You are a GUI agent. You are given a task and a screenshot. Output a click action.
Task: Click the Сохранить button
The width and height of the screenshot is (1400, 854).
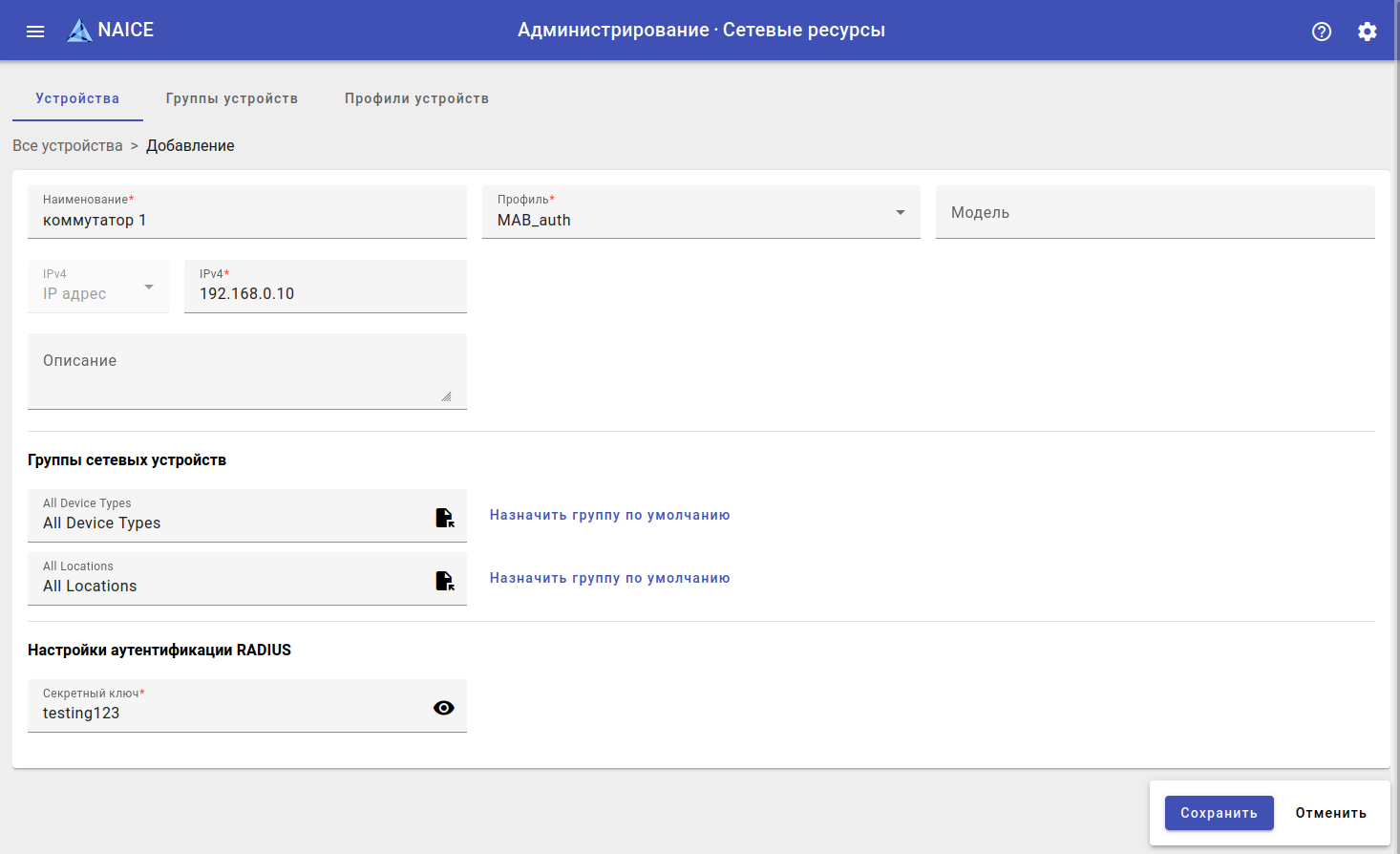(1219, 813)
